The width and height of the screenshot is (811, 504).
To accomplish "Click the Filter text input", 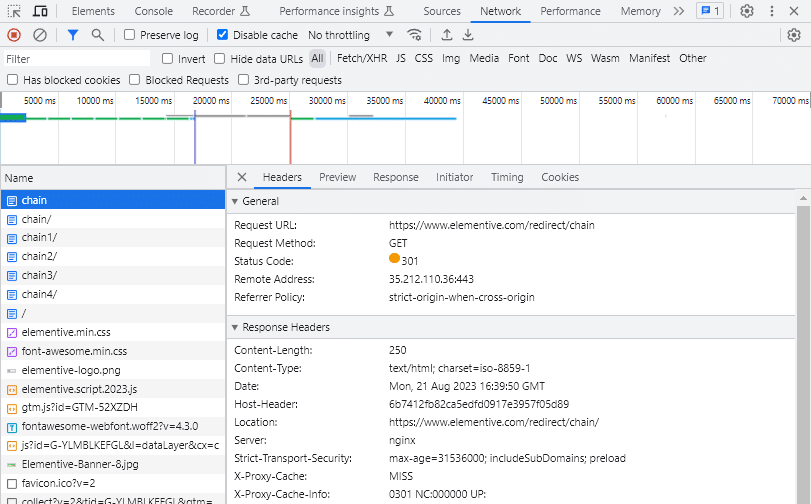I will 77,58.
